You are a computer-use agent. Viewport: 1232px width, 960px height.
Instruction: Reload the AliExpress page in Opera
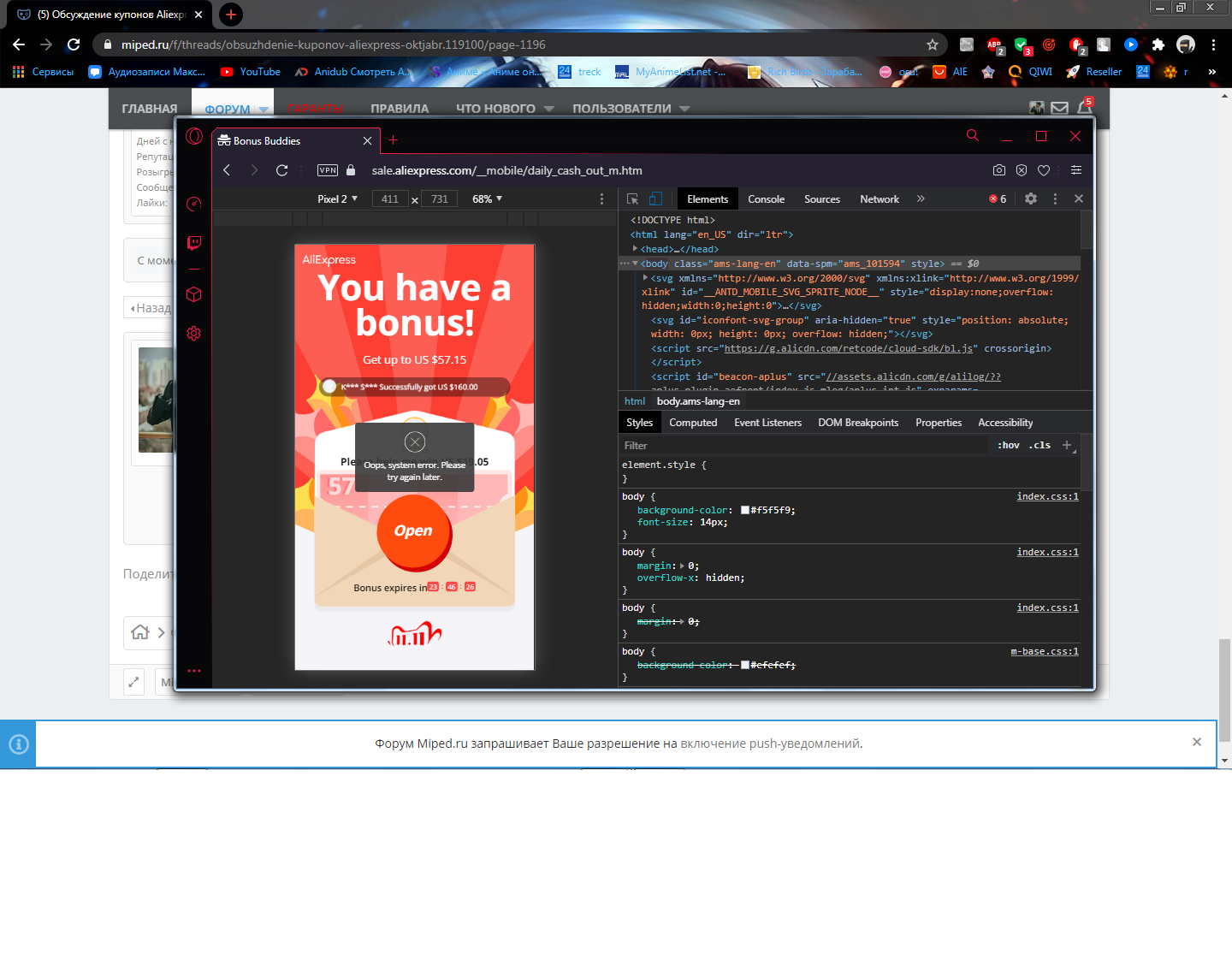pyautogui.click(x=281, y=170)
